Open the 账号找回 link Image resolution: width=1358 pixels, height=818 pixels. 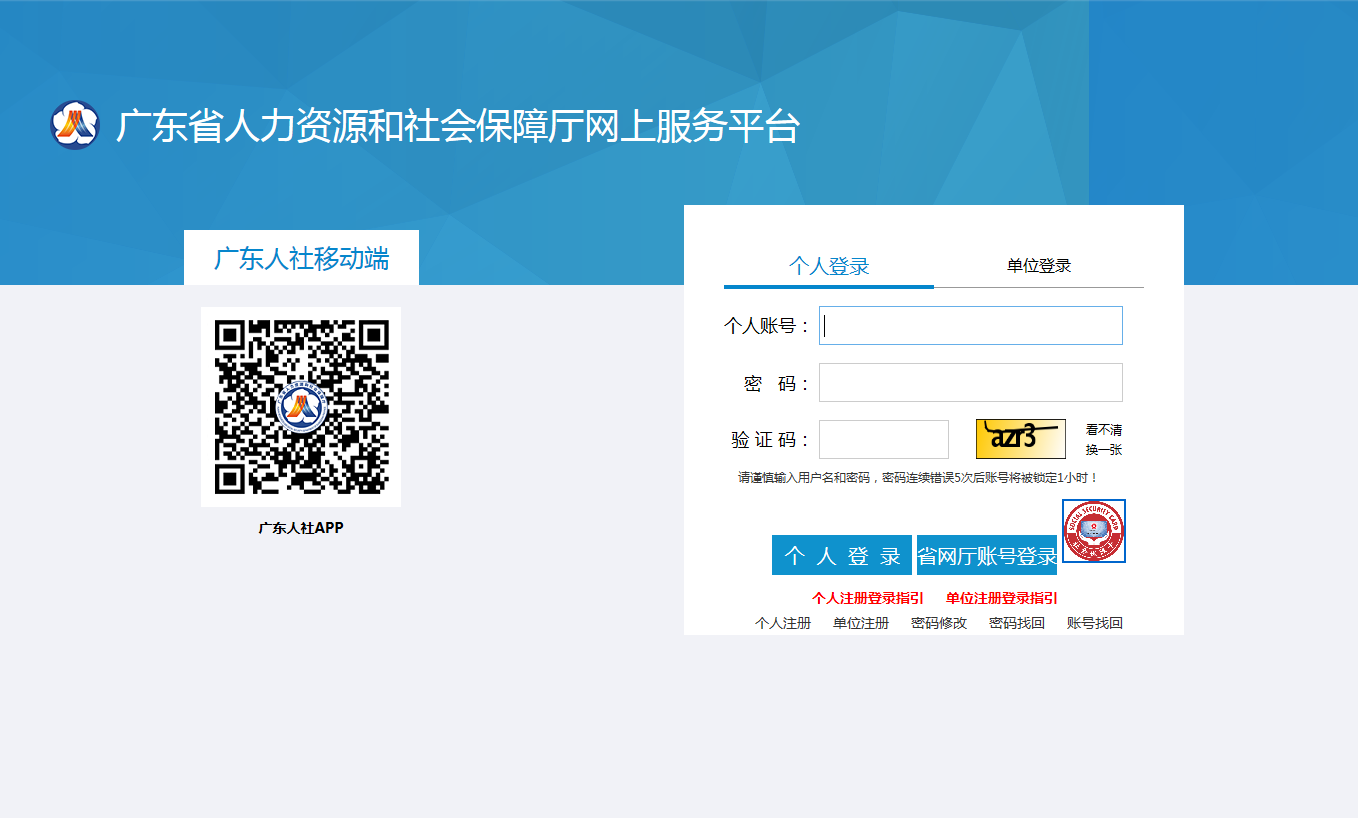1095,623
